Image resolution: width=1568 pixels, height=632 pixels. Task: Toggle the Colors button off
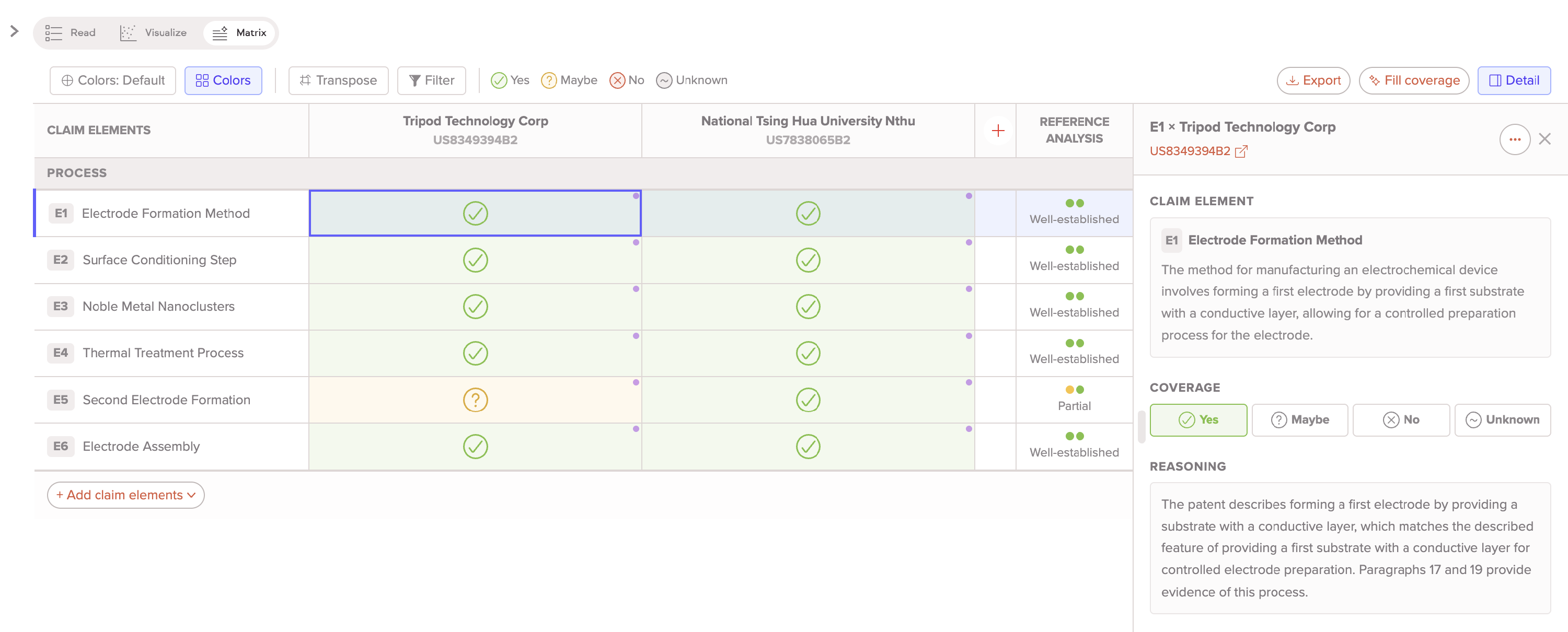point(223,80)
